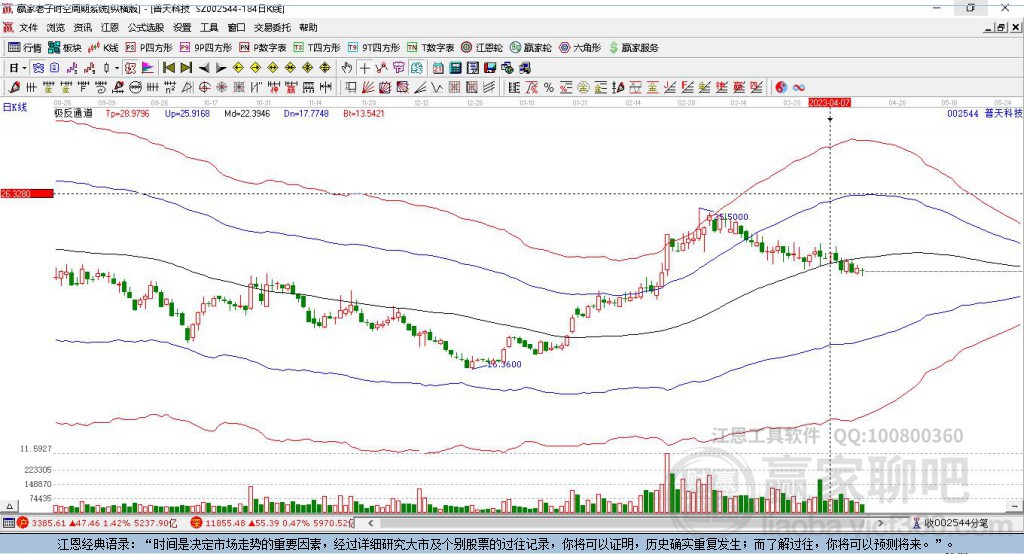Jump to the first bar of the chart
This screenshot has width=1024, height=554.
[x=168, y=68]
